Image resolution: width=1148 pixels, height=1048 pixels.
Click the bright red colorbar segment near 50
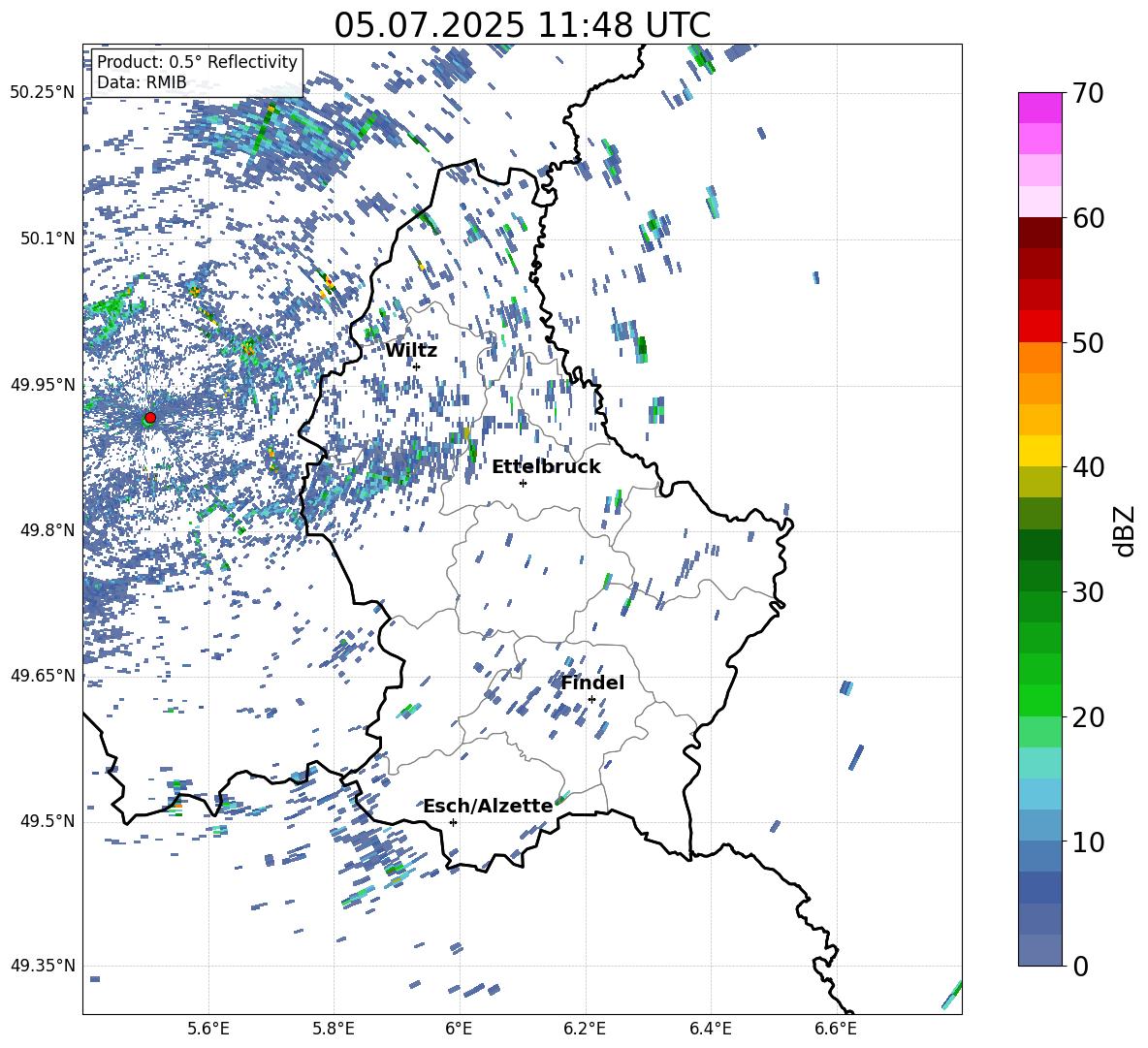coord(1039,327)
